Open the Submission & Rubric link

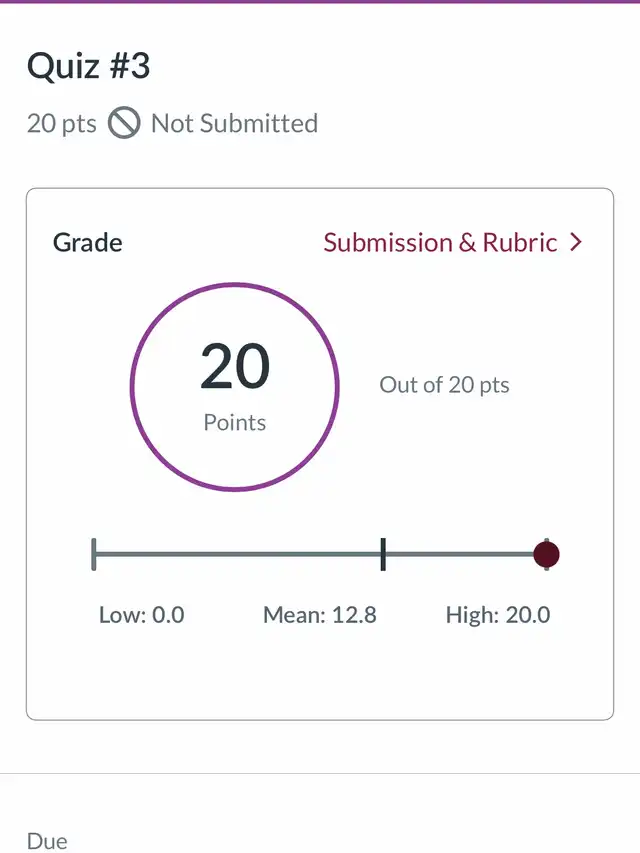click(x=453, y=242)
